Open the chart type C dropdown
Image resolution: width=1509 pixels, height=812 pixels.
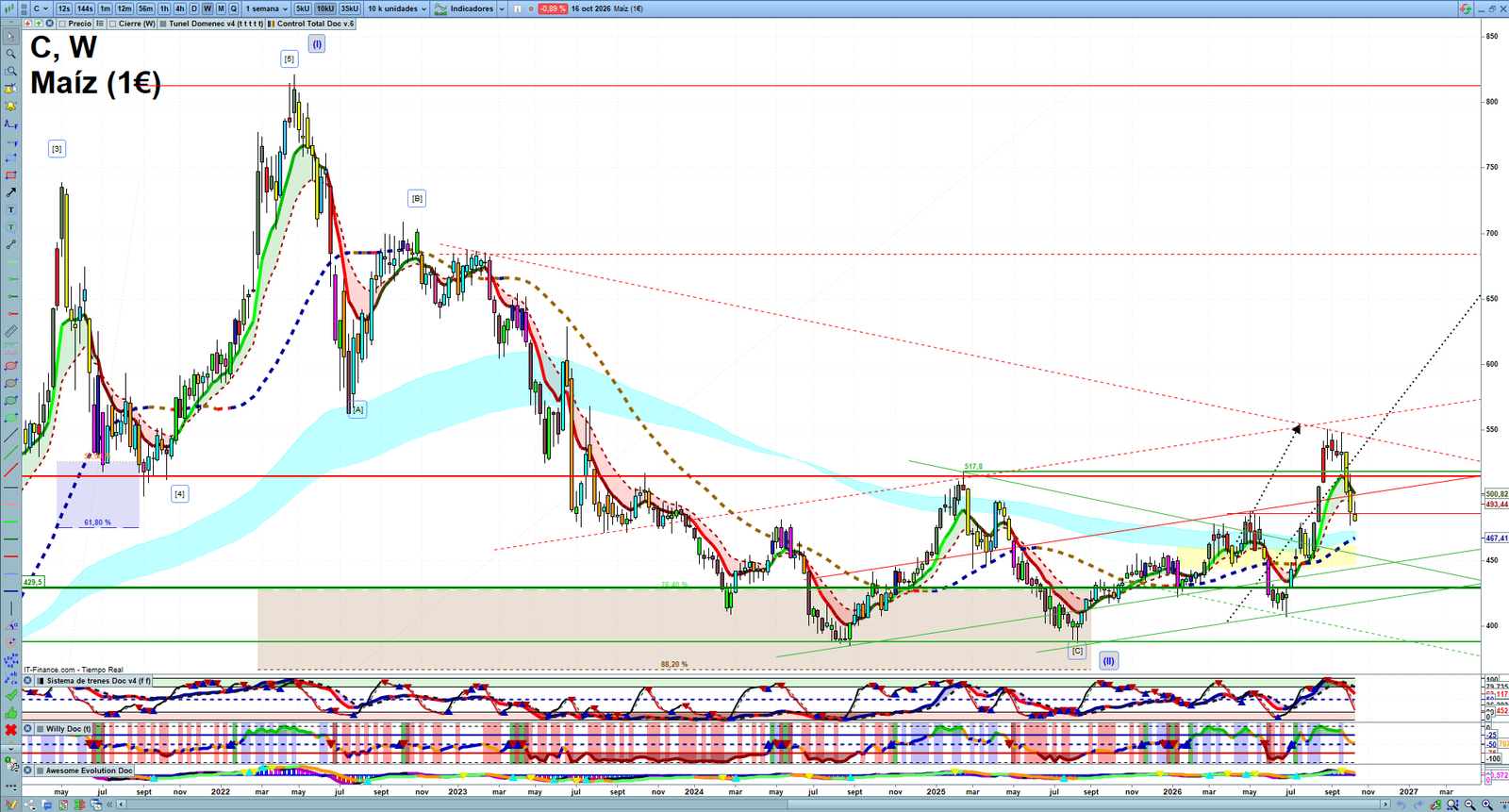point(41,8)
